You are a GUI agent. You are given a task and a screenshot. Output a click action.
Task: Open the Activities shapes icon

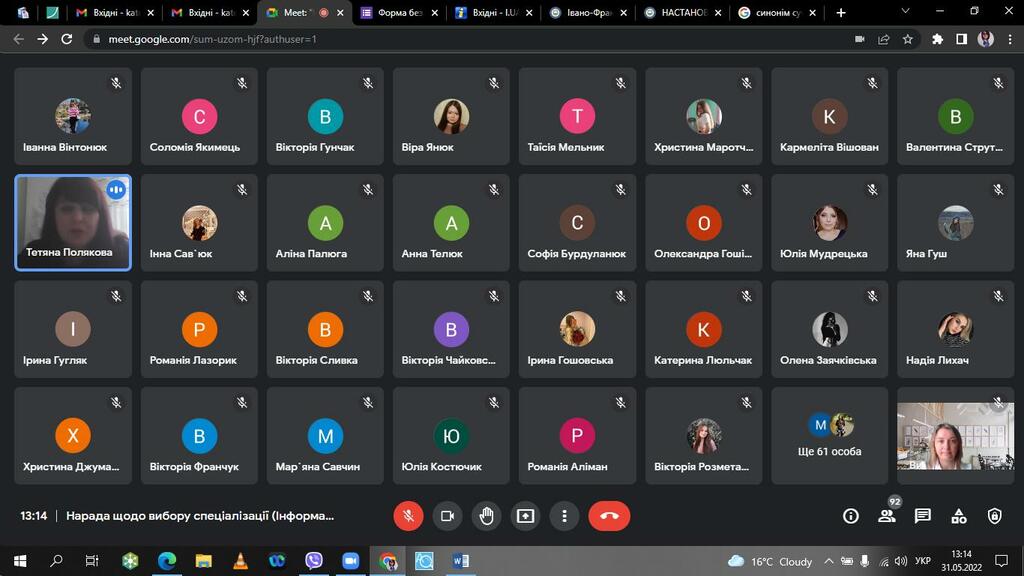959,516
